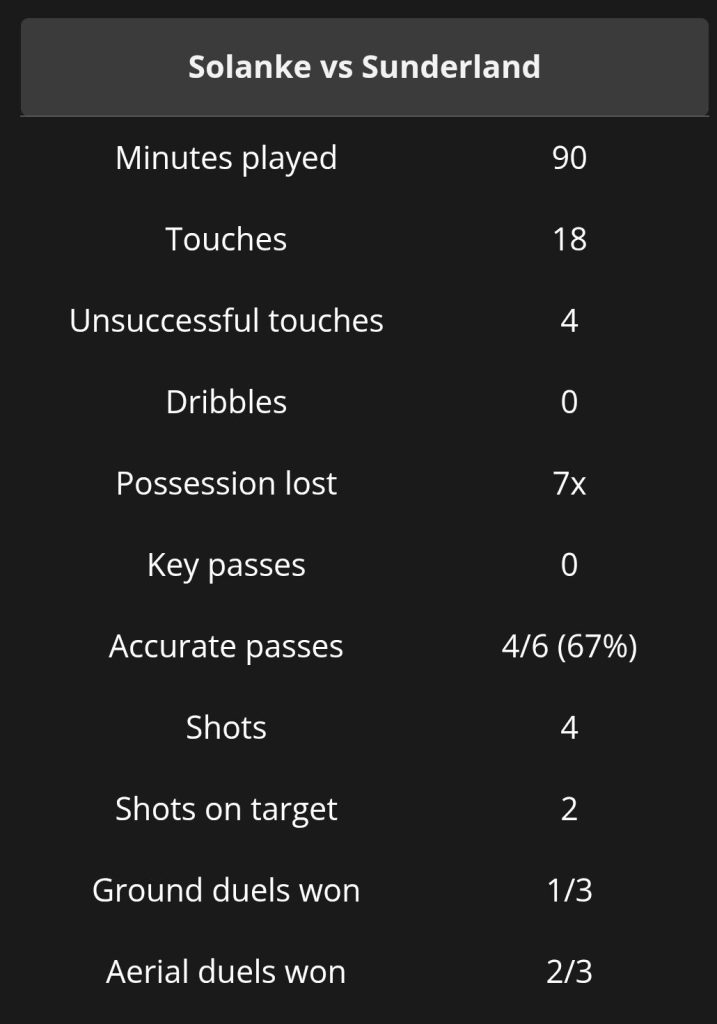Click the Dribbles stat label
717x1024 pixels.
[226, 402]
